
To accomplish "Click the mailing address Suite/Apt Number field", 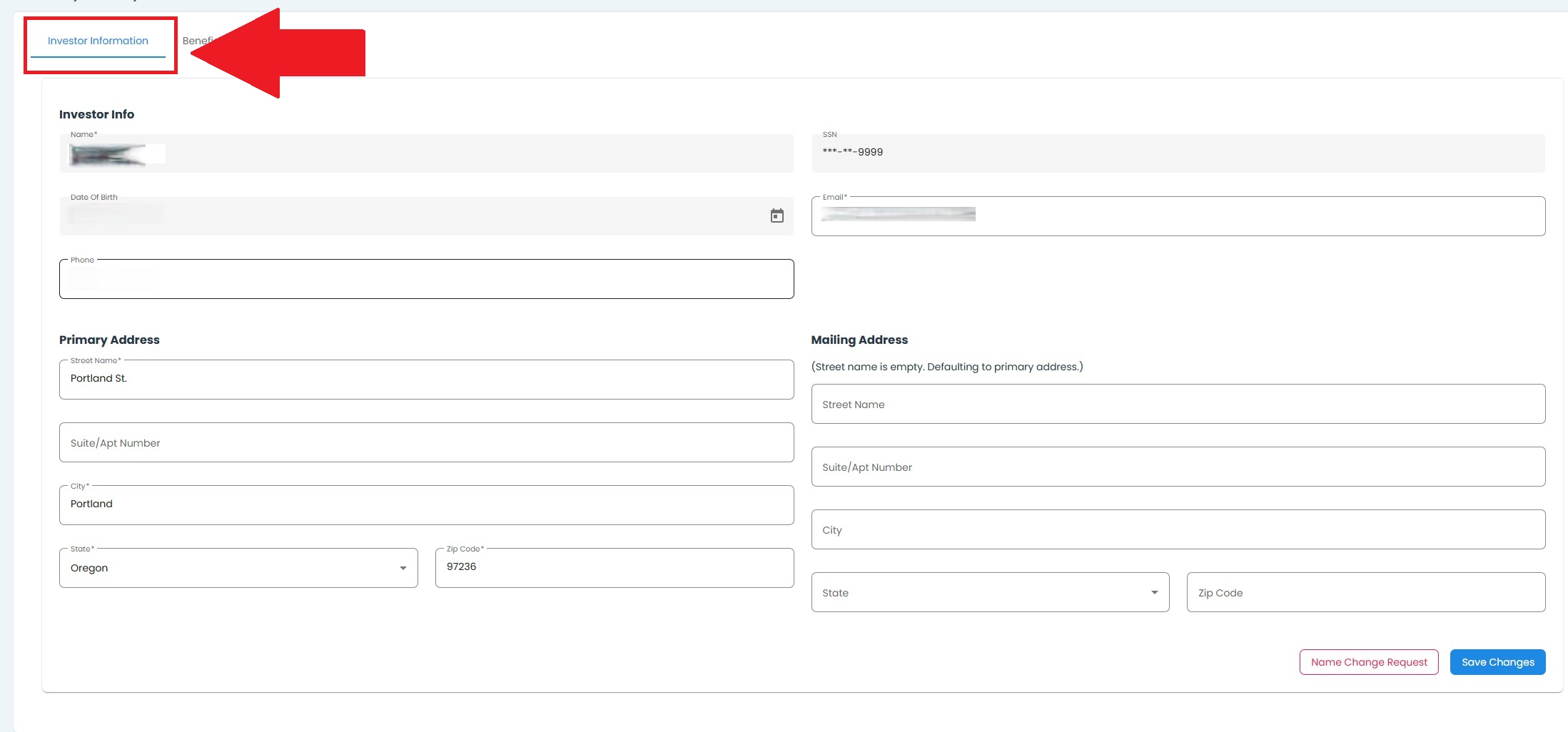I will coord(1178,467).
